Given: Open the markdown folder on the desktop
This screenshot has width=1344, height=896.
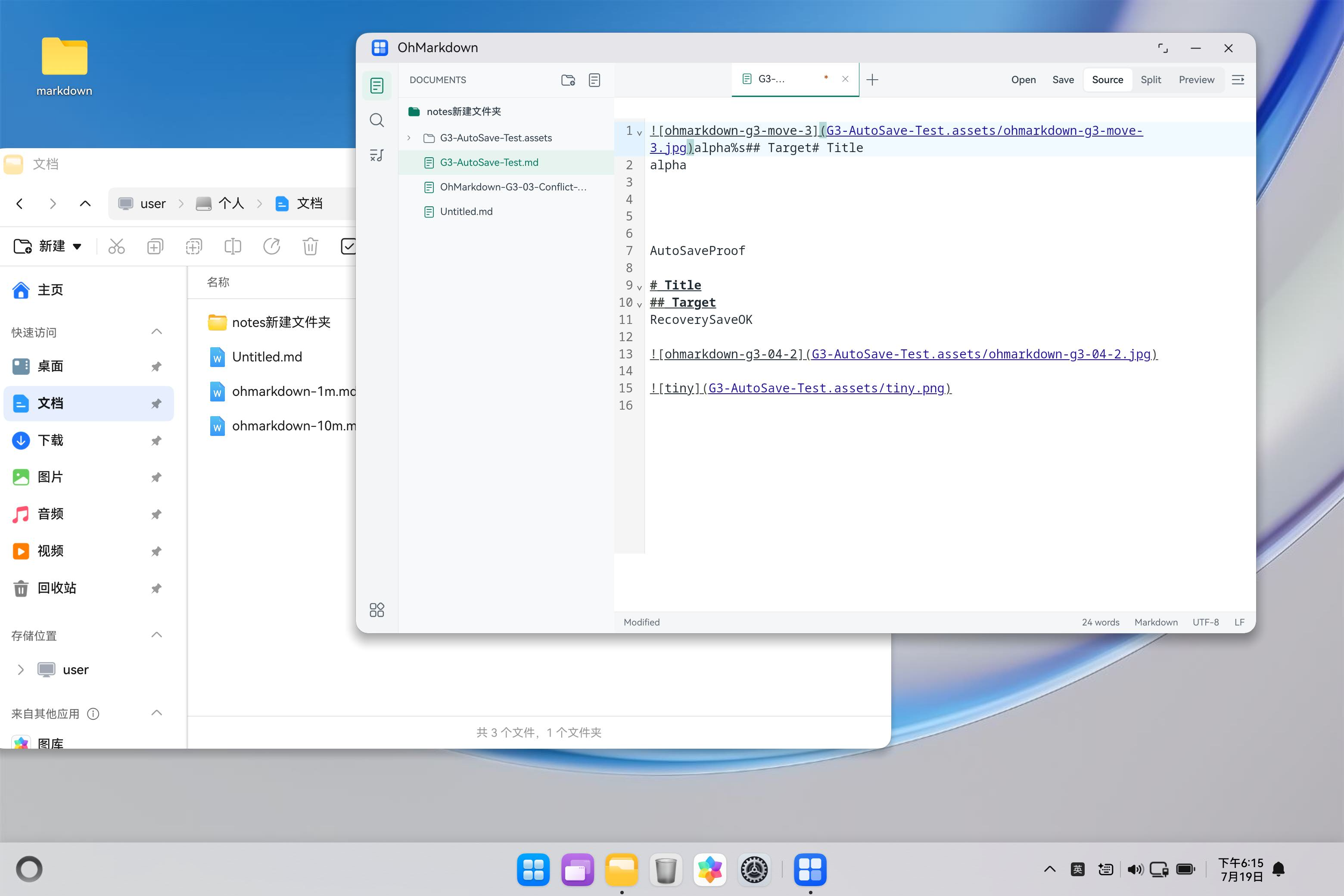Looking at the screenshot, I should pos(65,66).
